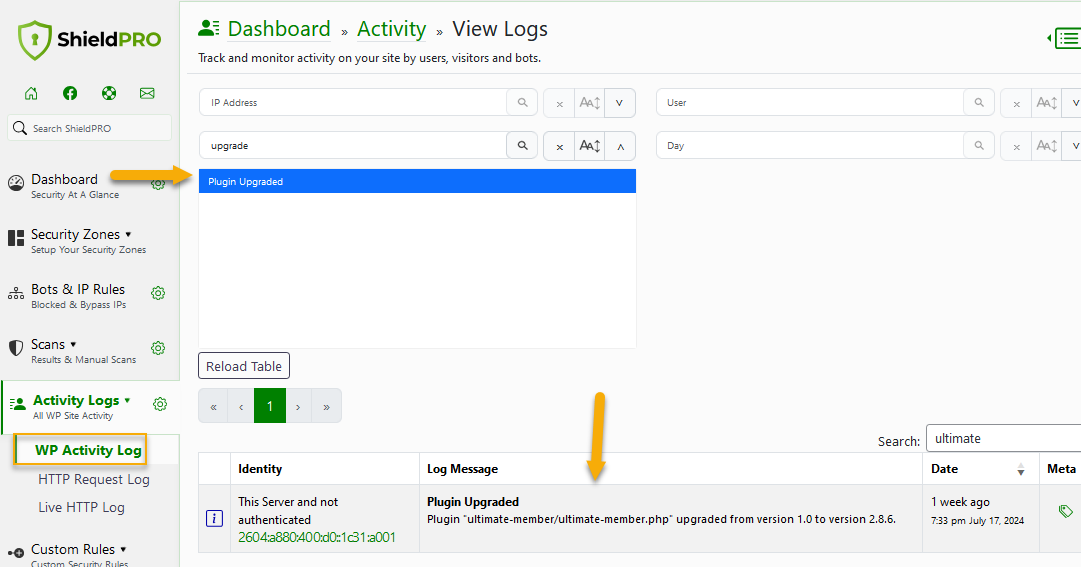Viewport: 1081px width, 567px height.
Task: Select Plugin Upgraded option
Action: pyautogui.click(x=417, y=181)
